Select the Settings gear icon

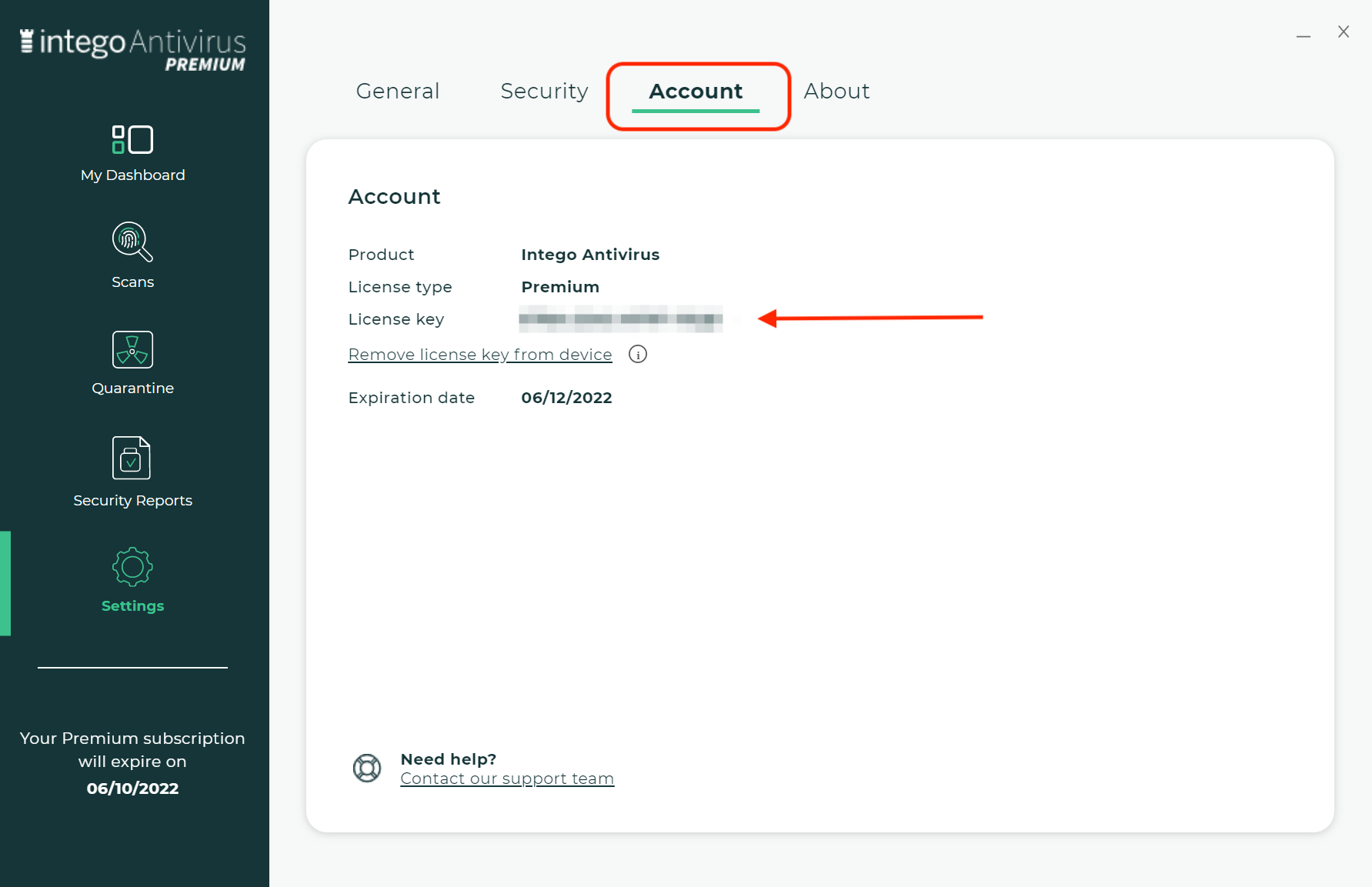click(x=132, y=567)
